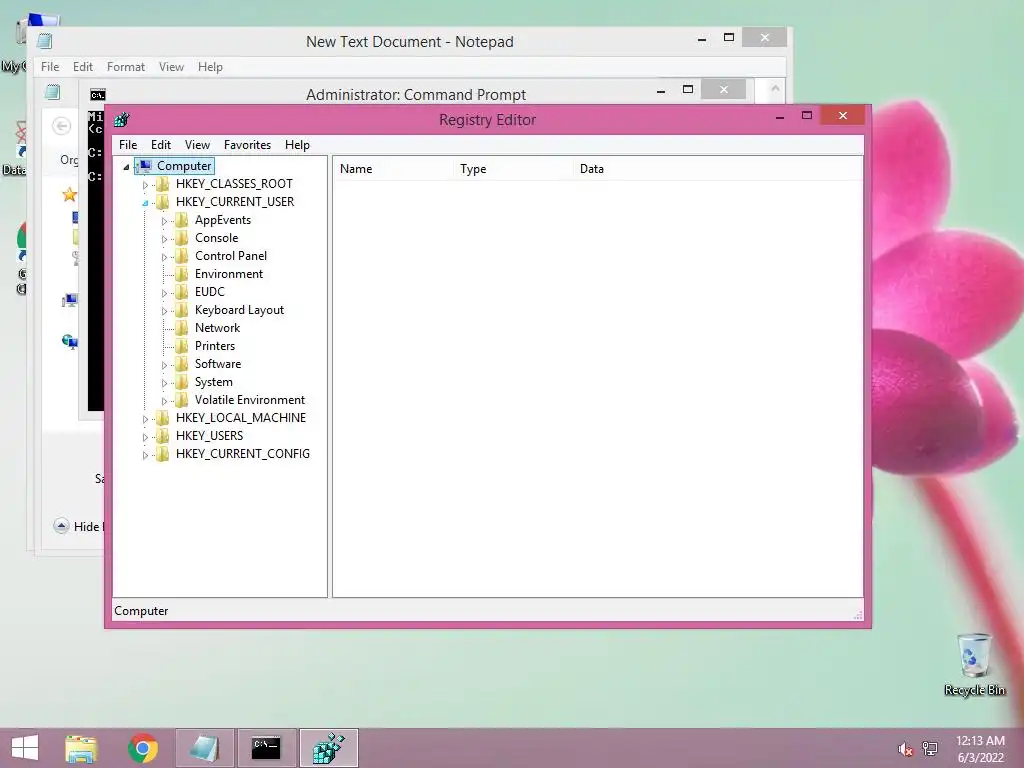Click the Printers folder icon

182,345
